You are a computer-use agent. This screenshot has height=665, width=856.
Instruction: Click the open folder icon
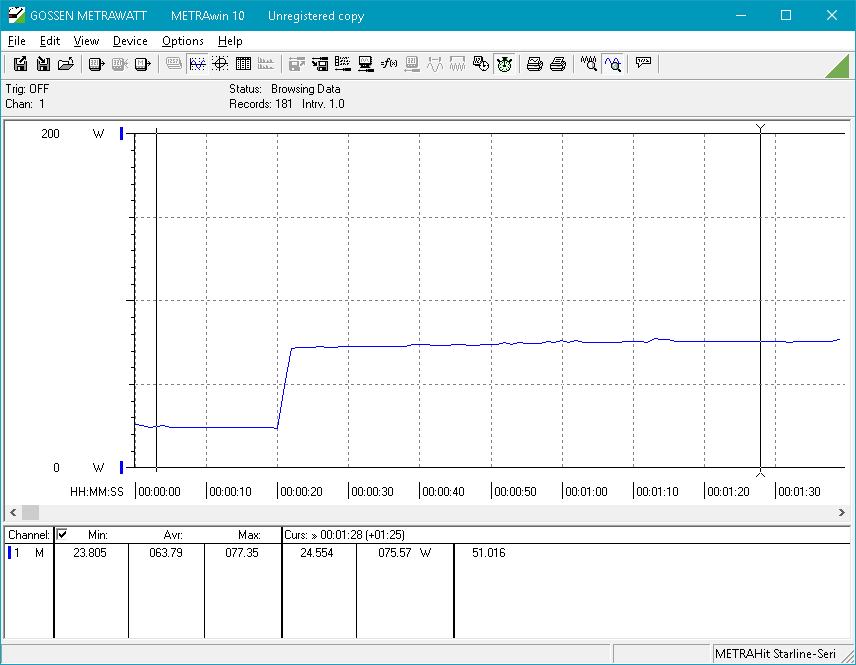click(66, 64)
